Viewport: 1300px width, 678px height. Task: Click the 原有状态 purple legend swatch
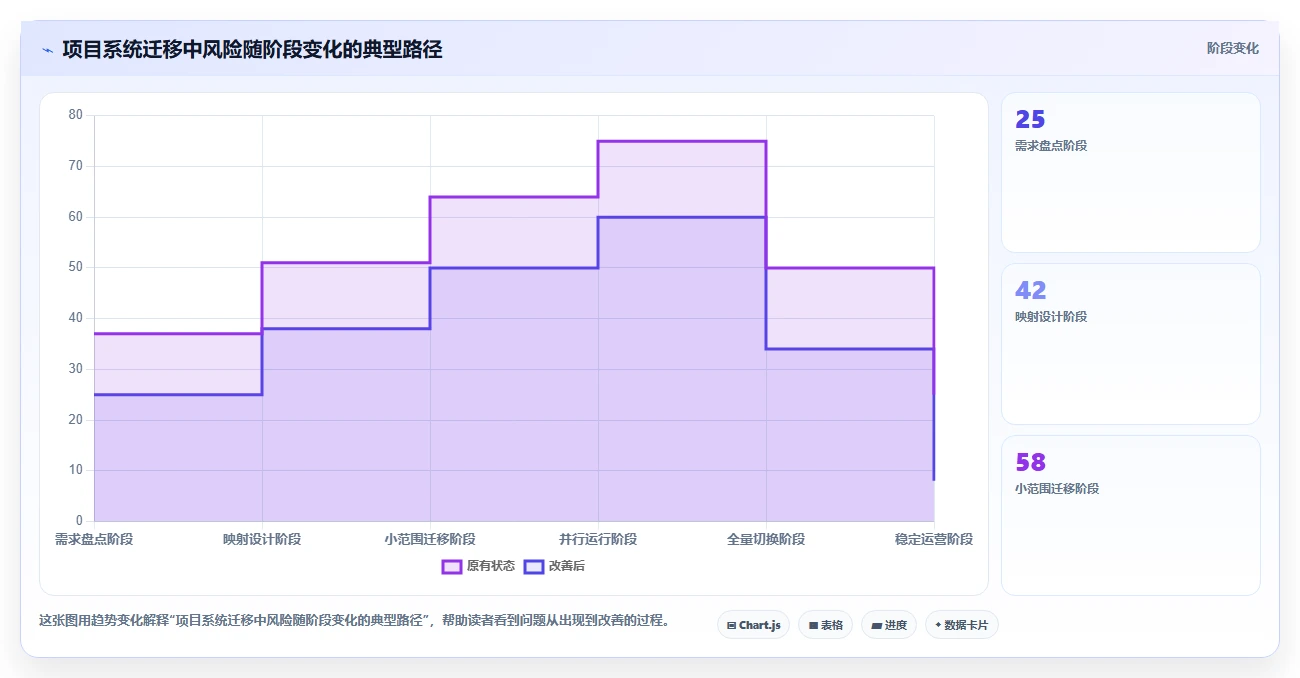pos(452,566)
